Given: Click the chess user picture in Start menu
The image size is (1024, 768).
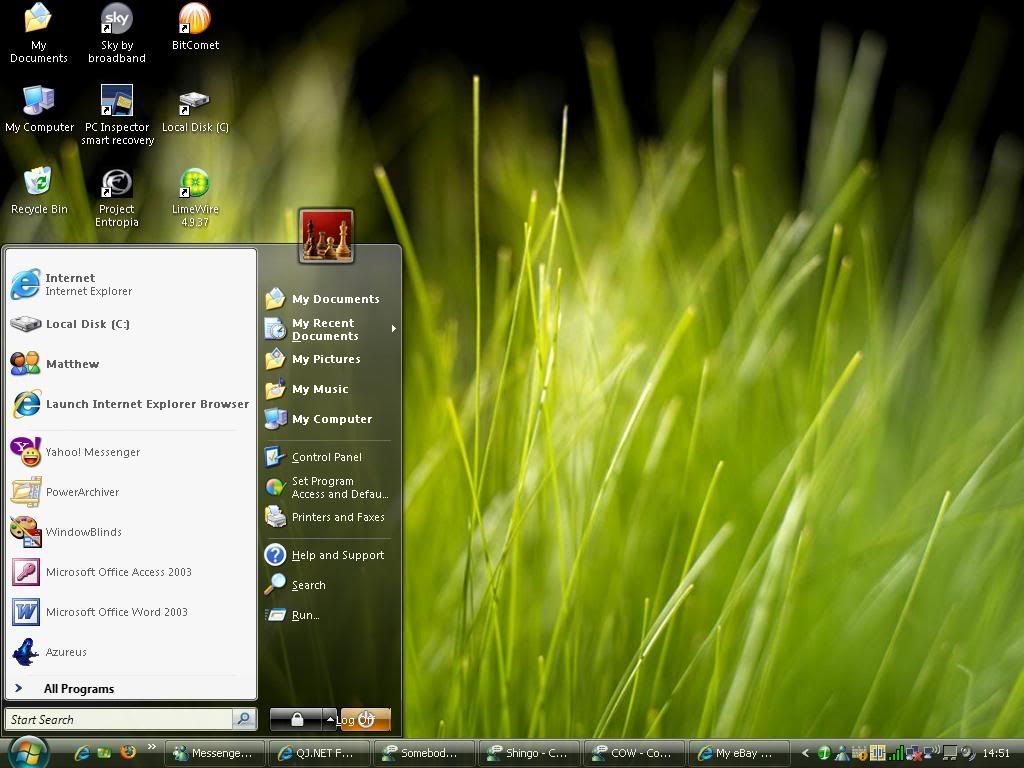Looking at the screenshot, I should pyautogui.click(x=326, y=236).
